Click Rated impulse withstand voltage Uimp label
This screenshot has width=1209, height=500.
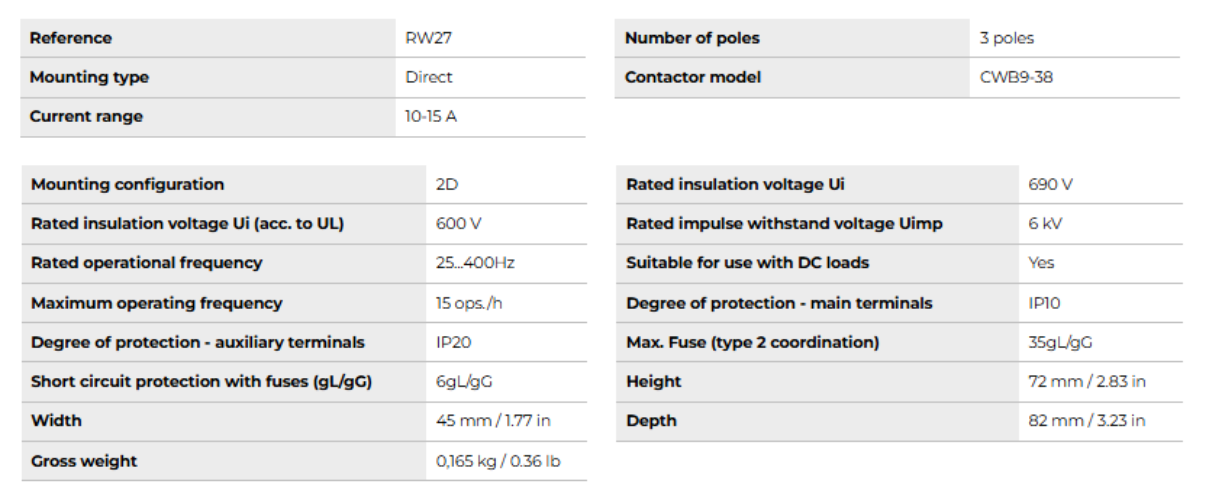[784, 224]
